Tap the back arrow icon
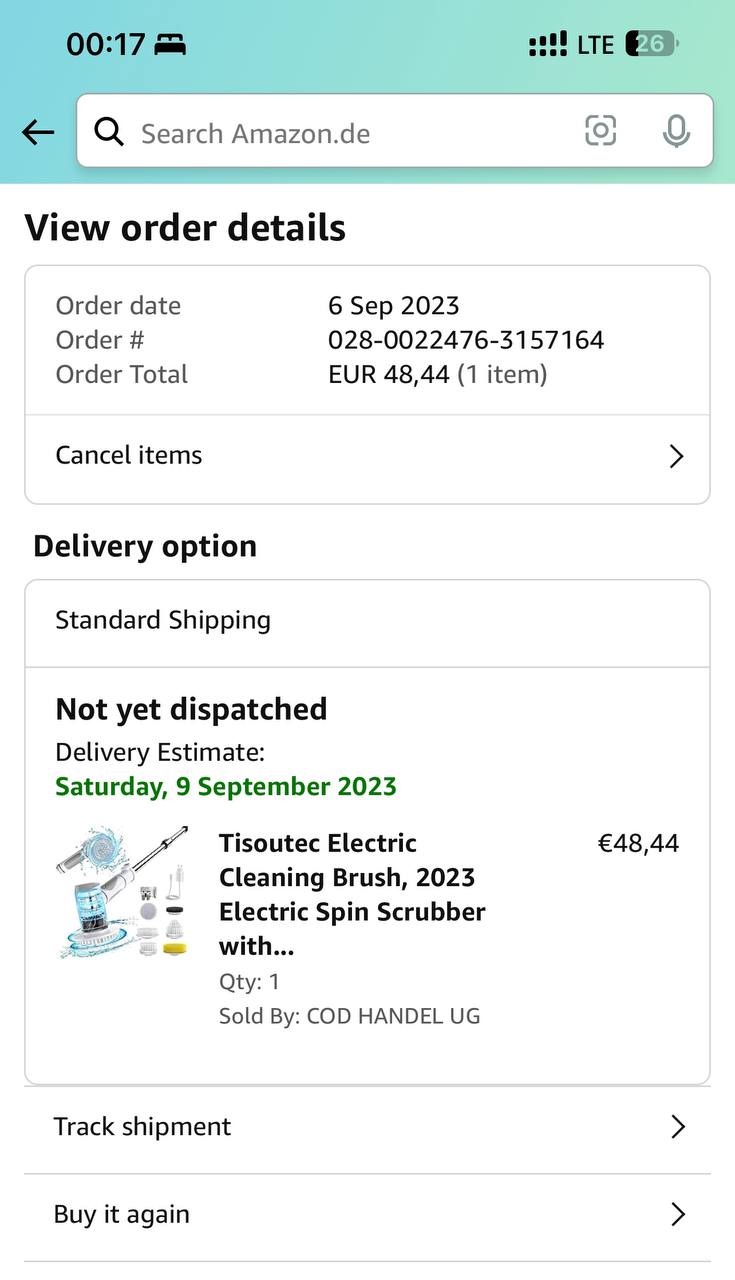The image size is (735, 1280). [x=38, y=132]
